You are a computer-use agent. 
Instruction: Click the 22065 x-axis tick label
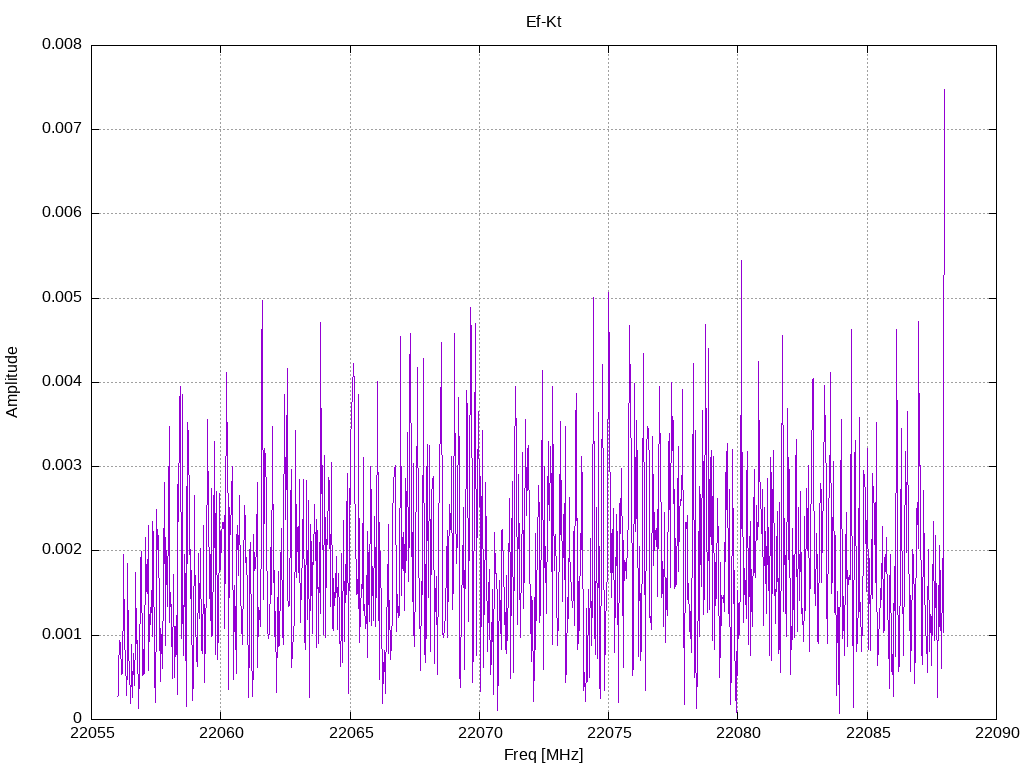(x=350, y=735)
